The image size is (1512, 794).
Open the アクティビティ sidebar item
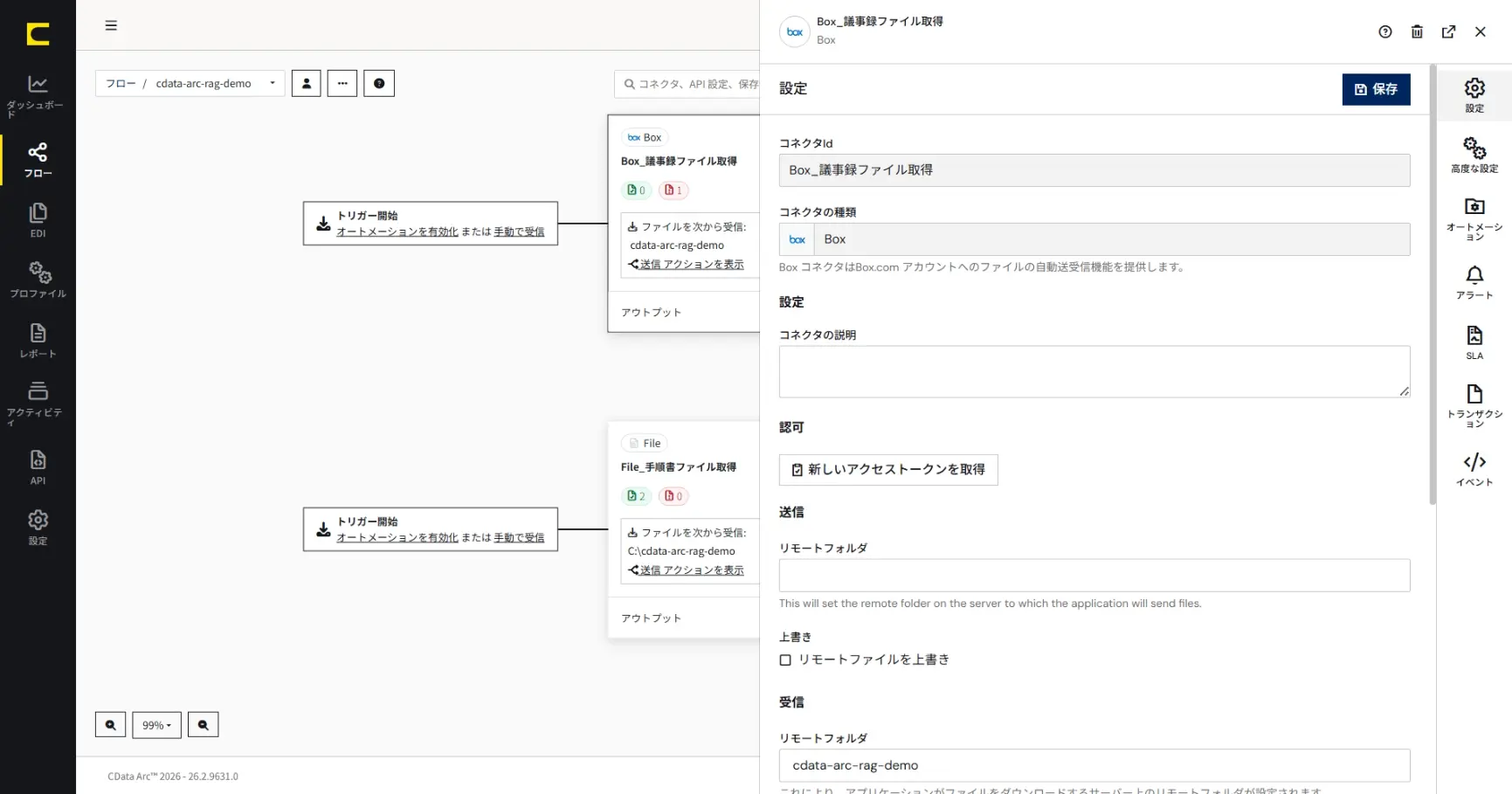pos(38,404)
